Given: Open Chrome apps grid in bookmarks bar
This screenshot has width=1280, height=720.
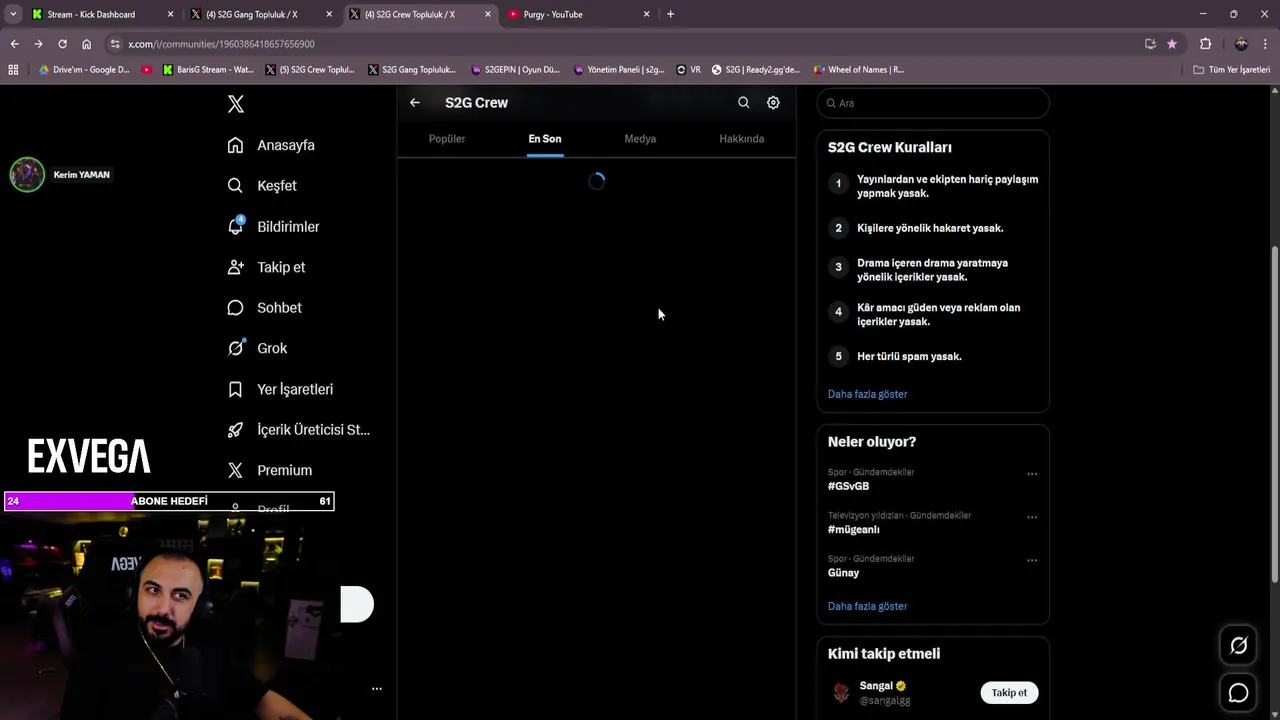Looking at the screenshot, I should click(x=13, y=70).
